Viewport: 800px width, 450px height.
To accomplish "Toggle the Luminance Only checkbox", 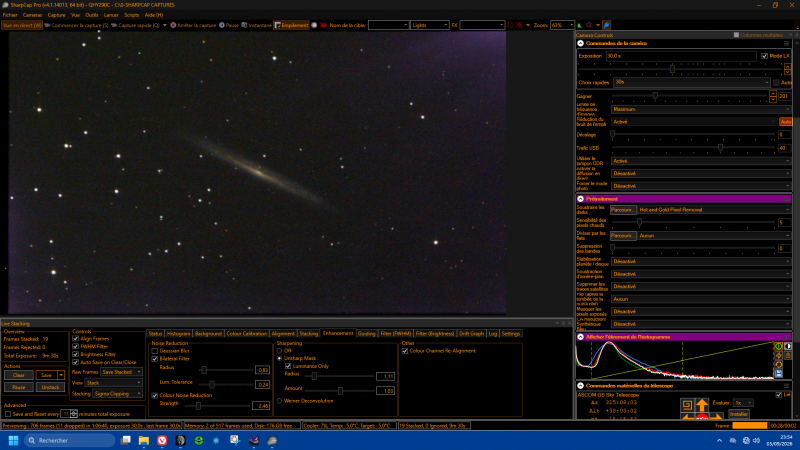I will point(288,366).
